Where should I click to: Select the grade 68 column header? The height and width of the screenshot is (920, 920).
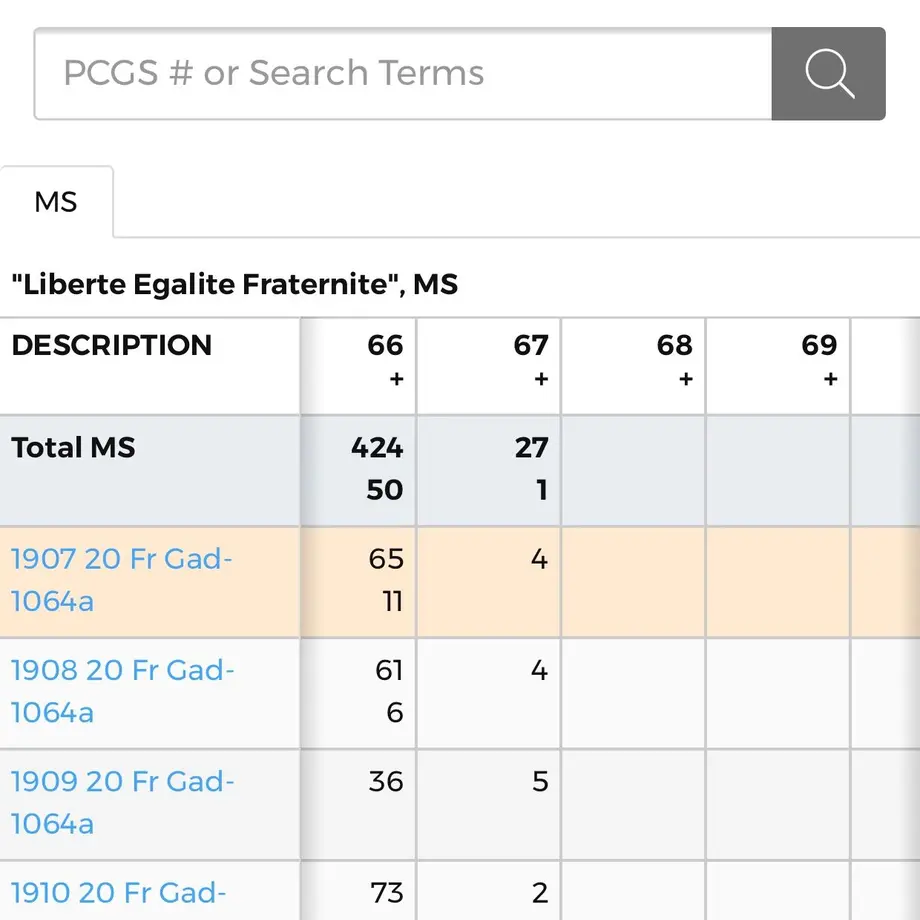pos(675,345)
